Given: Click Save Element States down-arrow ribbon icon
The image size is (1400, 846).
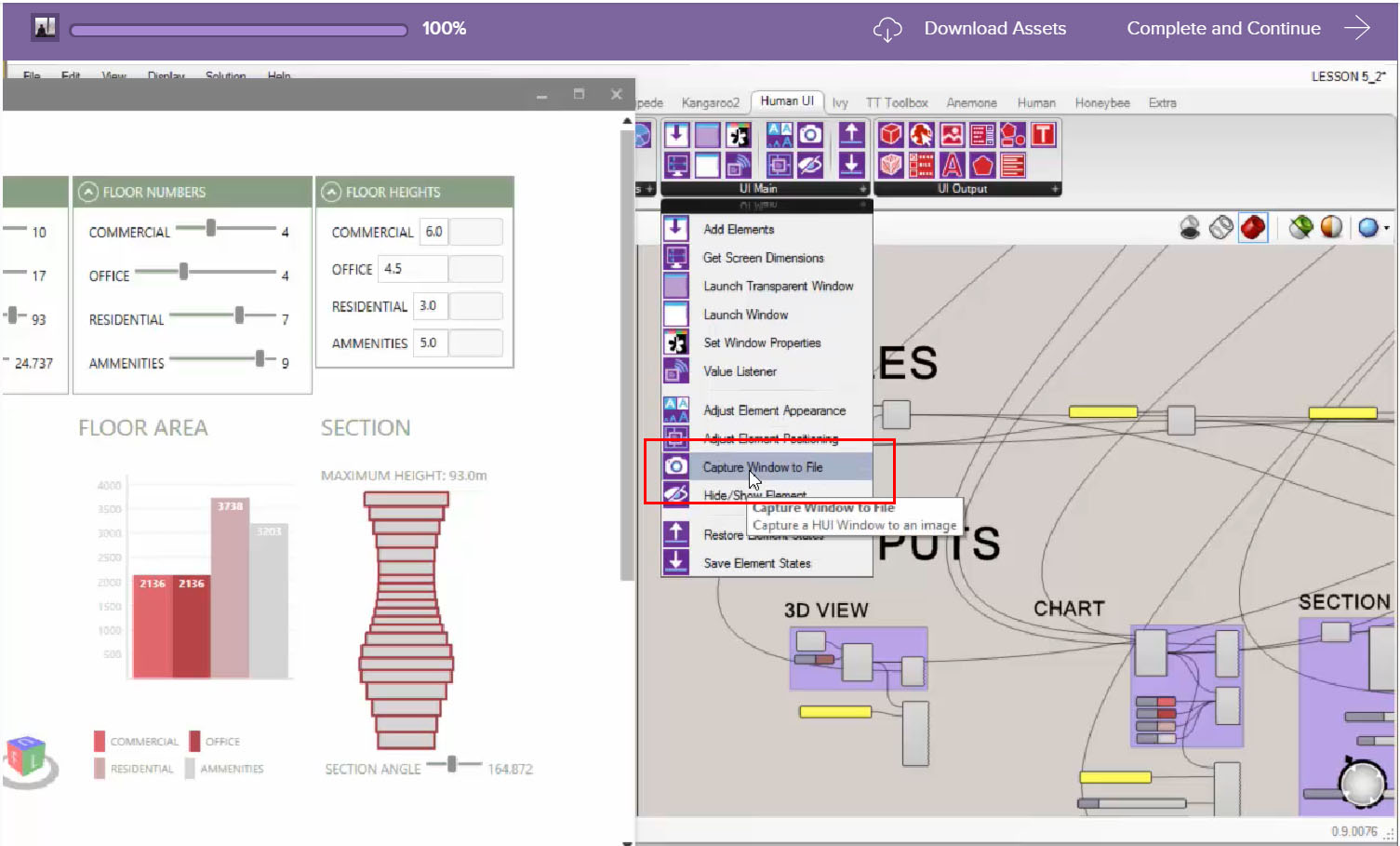Looking at the screenshot, I should (851, 165).
